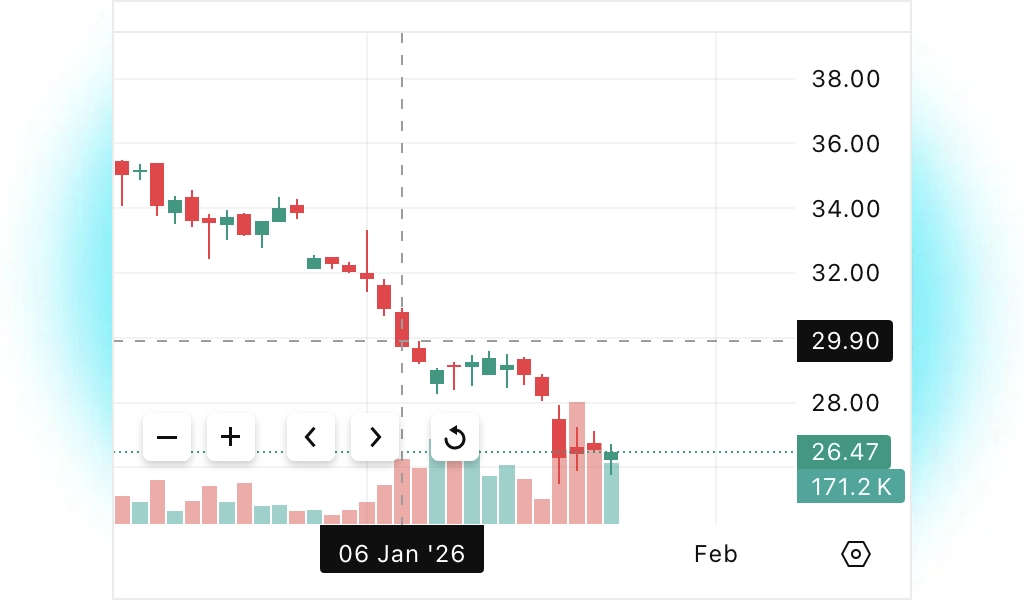Click the 28.00 price axis label
1024x600 pixels.
click(x=846, y=403)
